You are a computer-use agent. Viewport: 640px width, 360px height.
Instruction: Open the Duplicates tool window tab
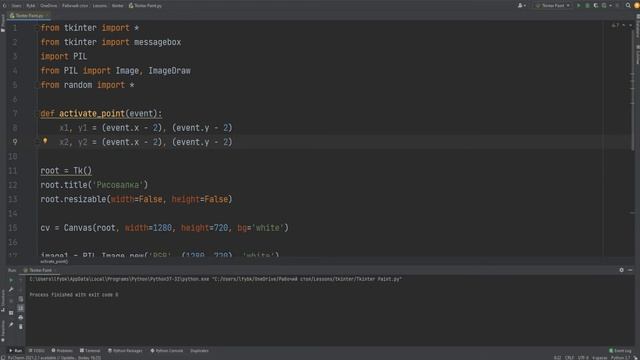(x=199, y=351)
